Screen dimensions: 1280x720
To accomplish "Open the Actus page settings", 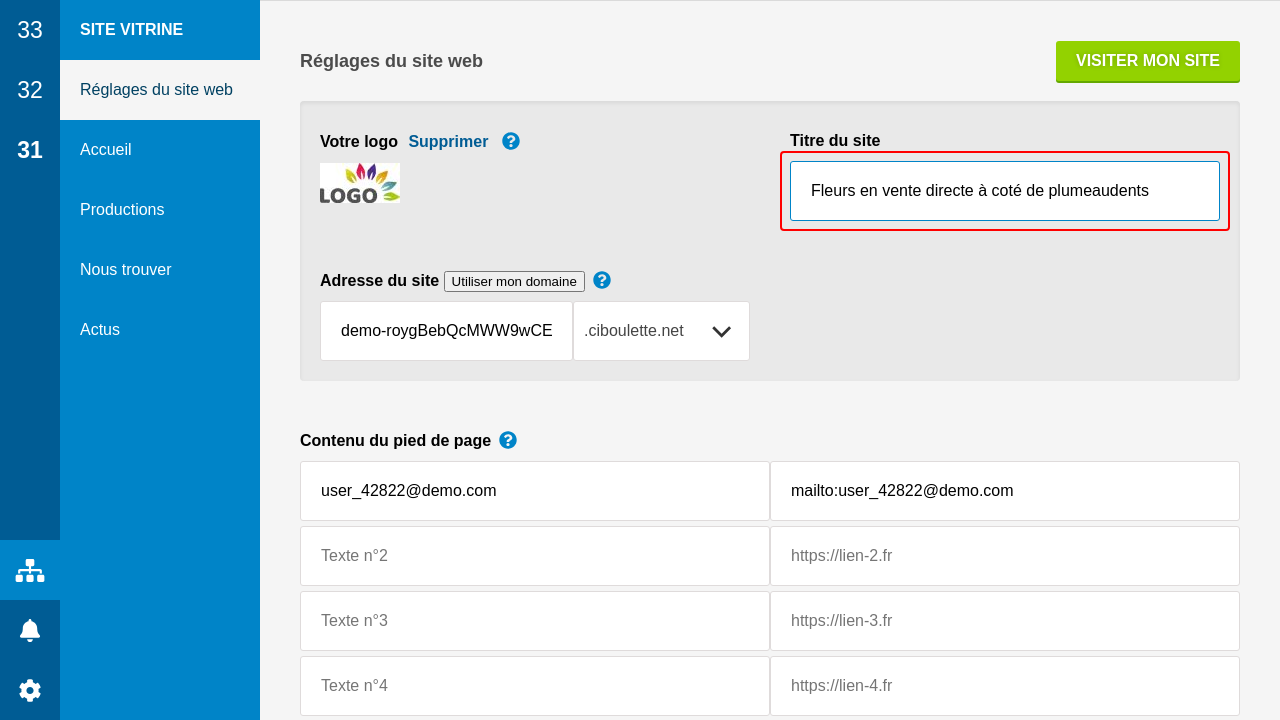I will pyautogui.click(x=100, y=330).
